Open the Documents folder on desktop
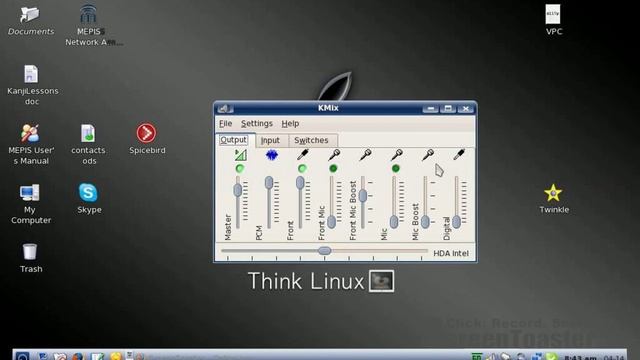Viewport: 640px width, 360px height. [x=30, y=15]
